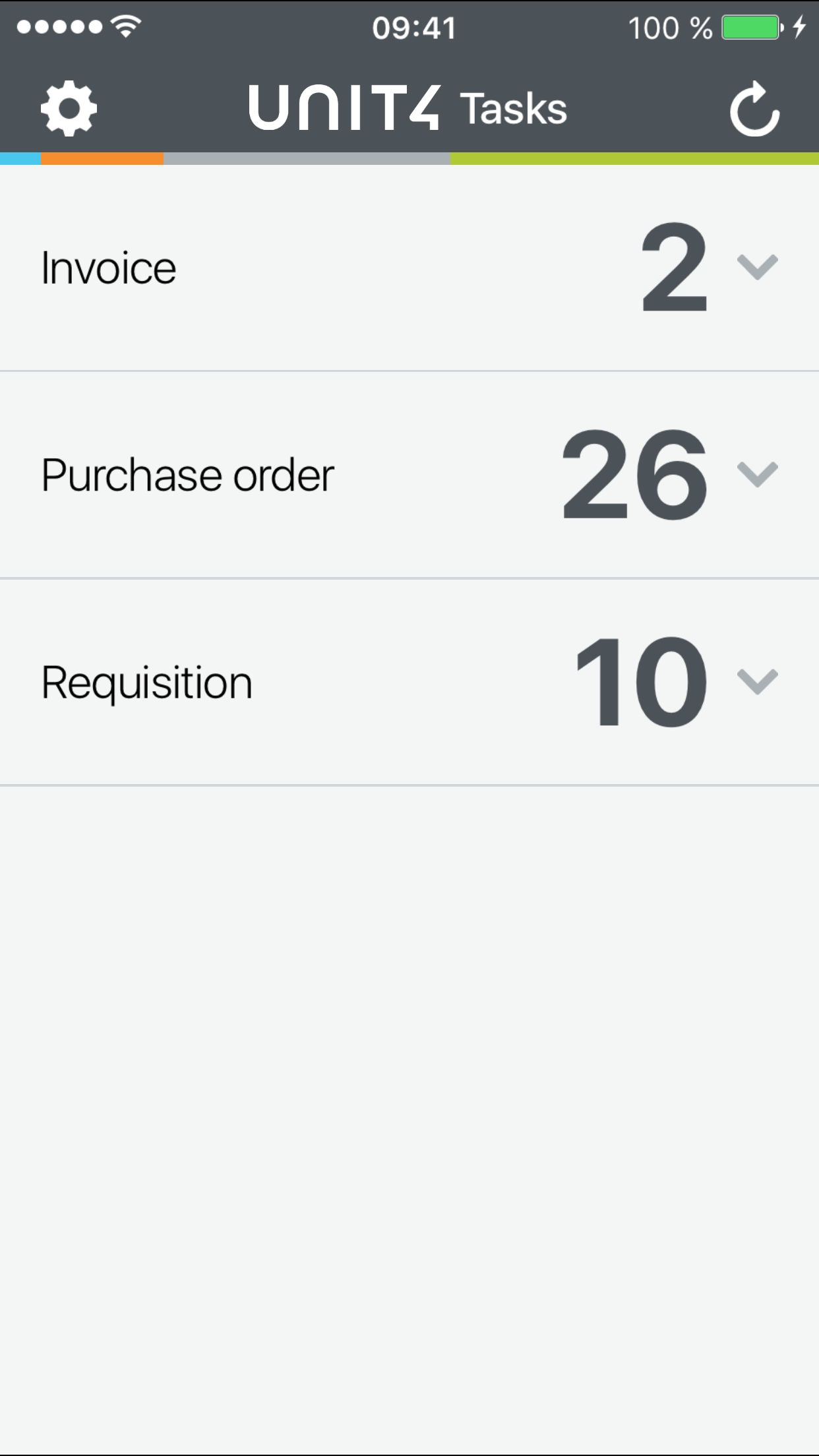Tap the green battery icon
Screen dimensions: 819x1456
coord(751,28)
